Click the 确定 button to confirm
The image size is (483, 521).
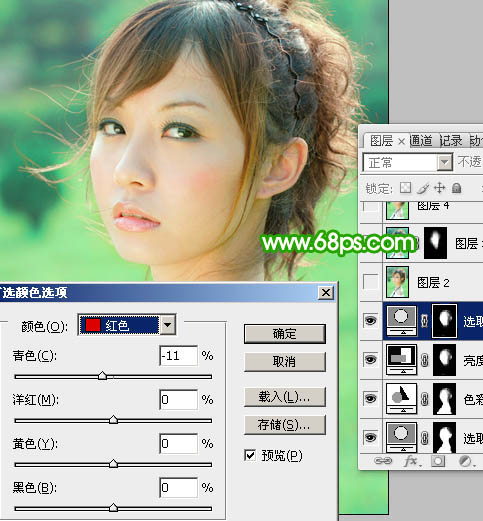pos(285,333)
